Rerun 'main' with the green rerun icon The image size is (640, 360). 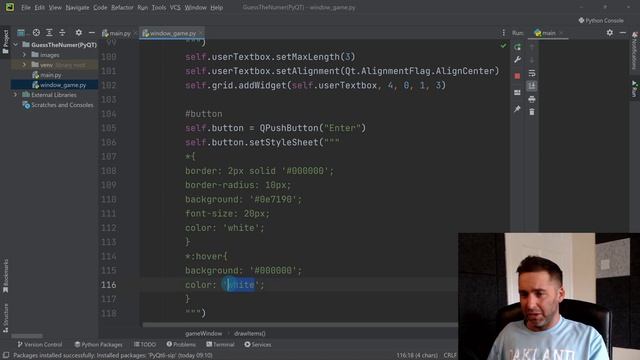tap(517, 47)
